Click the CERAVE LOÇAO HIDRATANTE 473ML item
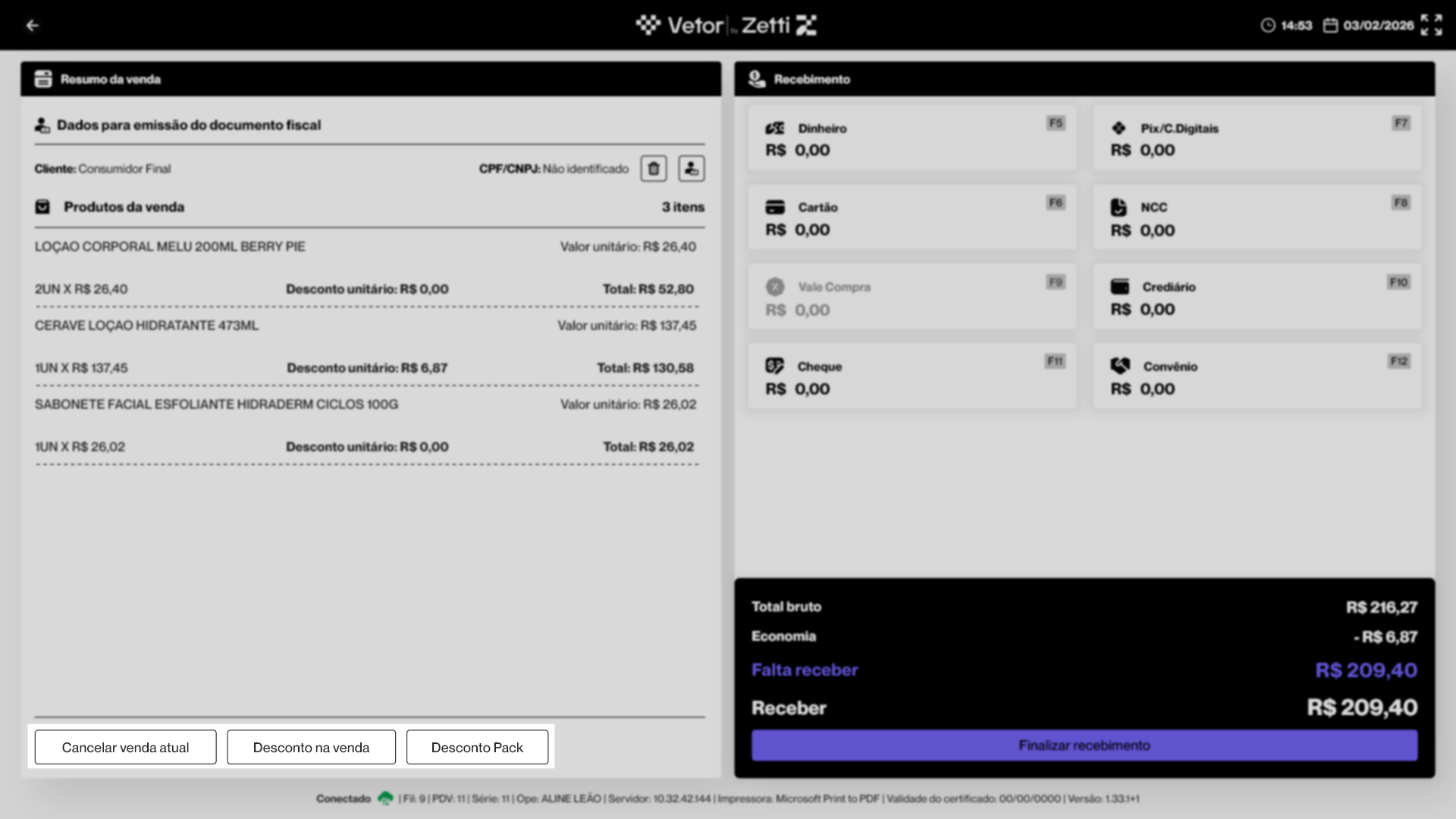This screenshot has width=1456, height=819. (146, 325)
